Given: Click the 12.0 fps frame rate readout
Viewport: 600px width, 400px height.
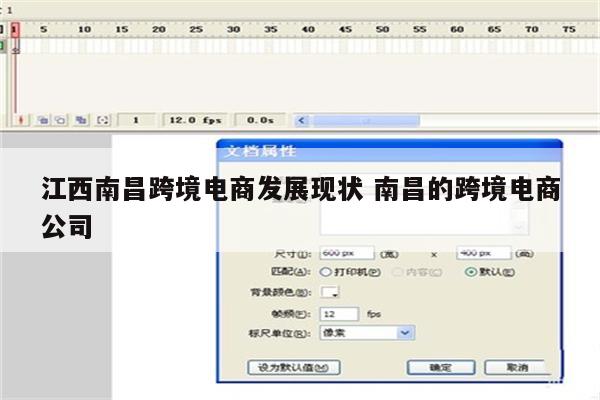Looking at the screenshot, I should tap(195, 120).
